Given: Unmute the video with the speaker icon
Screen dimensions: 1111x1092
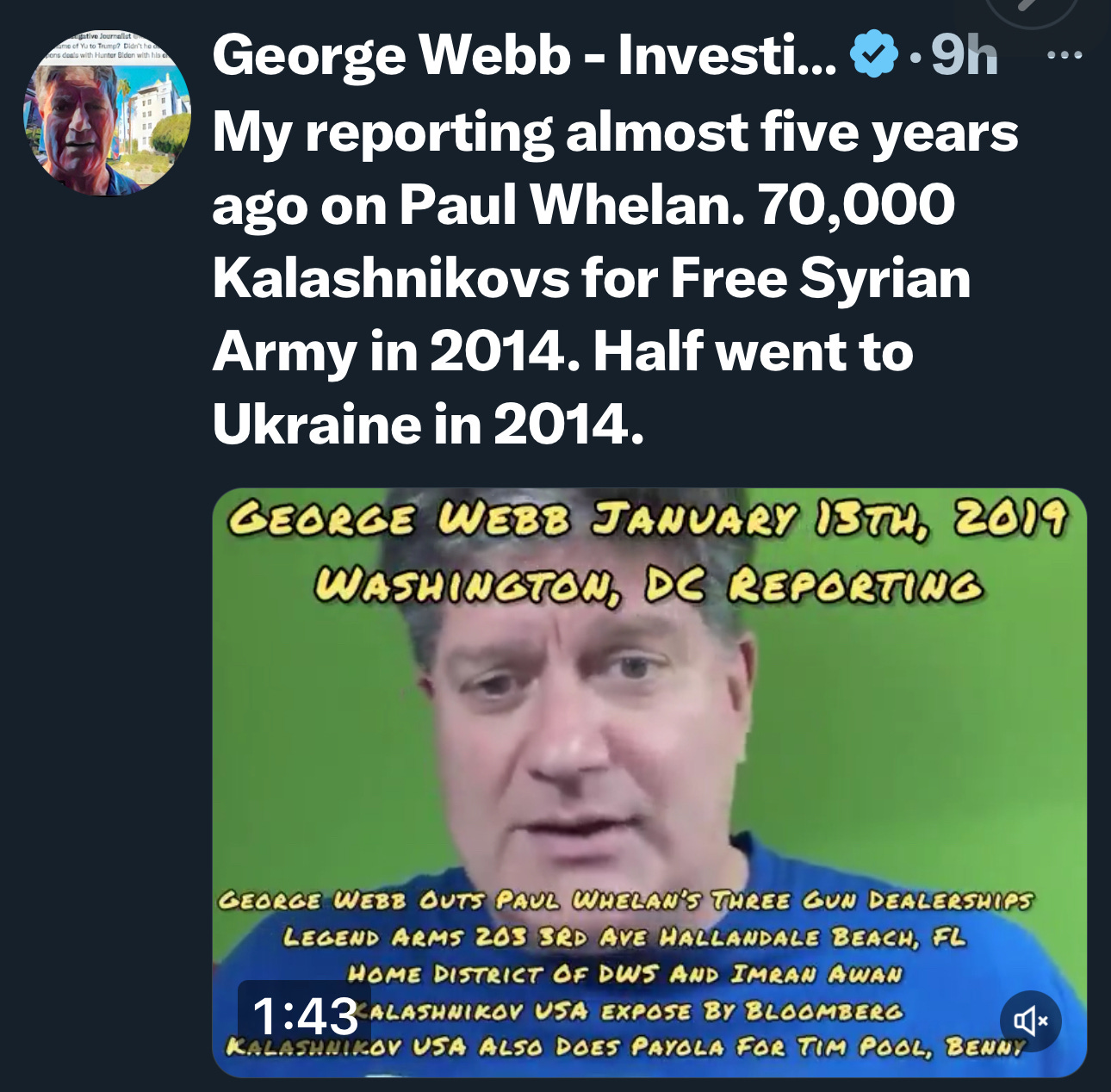Looking at the screenshot, I should click(x=1030, y=1021).
